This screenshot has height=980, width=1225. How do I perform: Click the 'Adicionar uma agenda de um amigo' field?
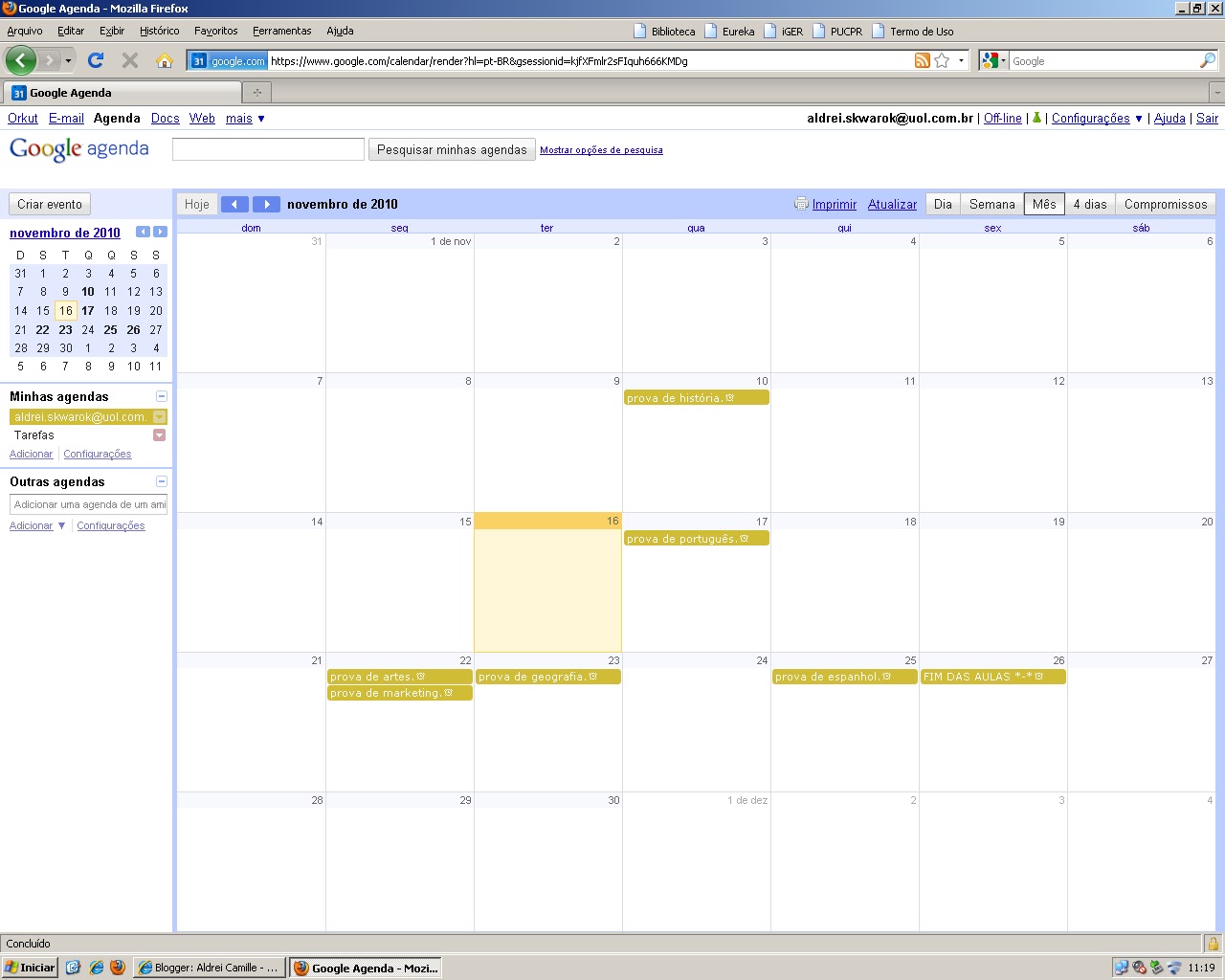pyautogui.click(x=88, y=504)
